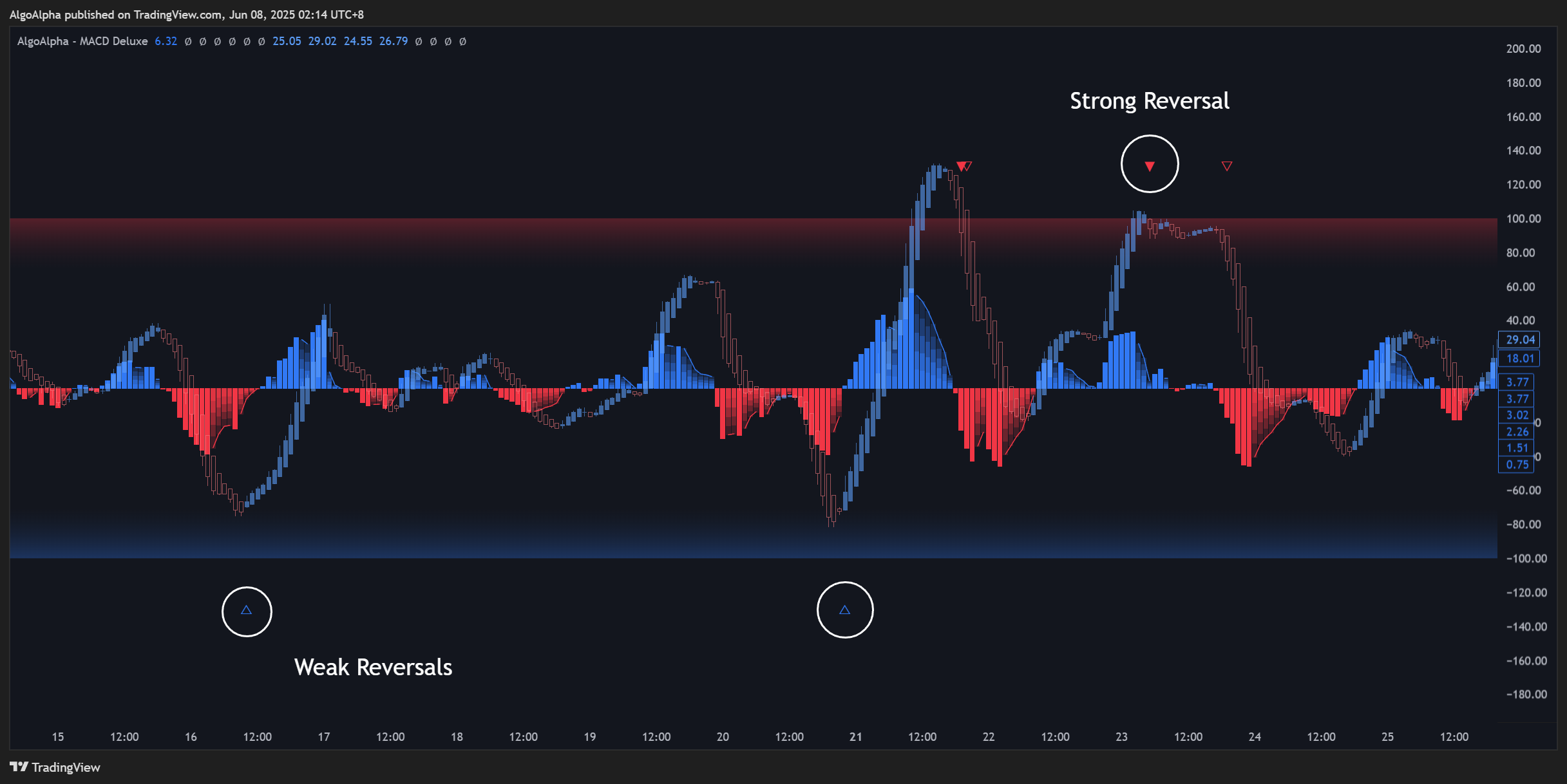
Task: Click the blue up-triangle signal after date 16
Action: point(246,610)
